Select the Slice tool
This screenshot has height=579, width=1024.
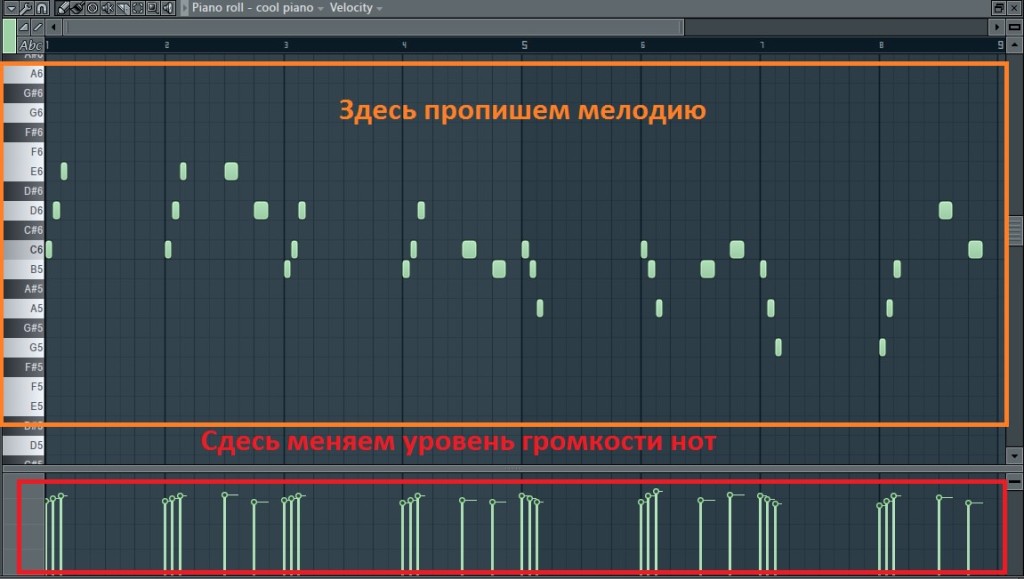[123, 7]
